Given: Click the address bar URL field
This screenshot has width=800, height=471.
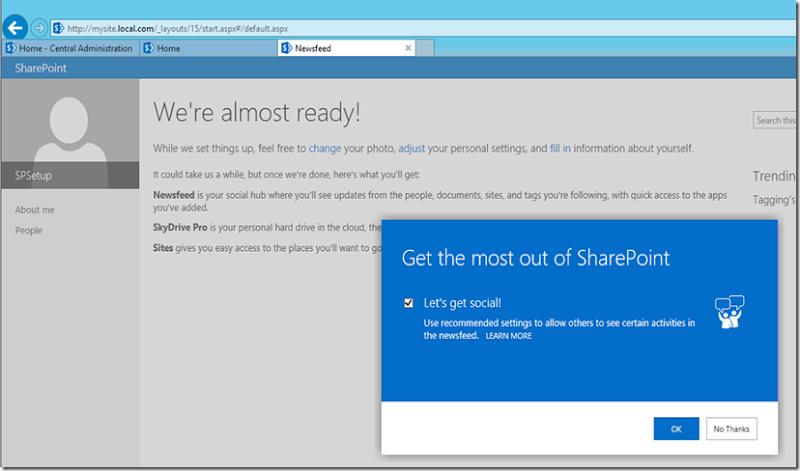Looking at the screenshot, I should click(x=423, y=29).
